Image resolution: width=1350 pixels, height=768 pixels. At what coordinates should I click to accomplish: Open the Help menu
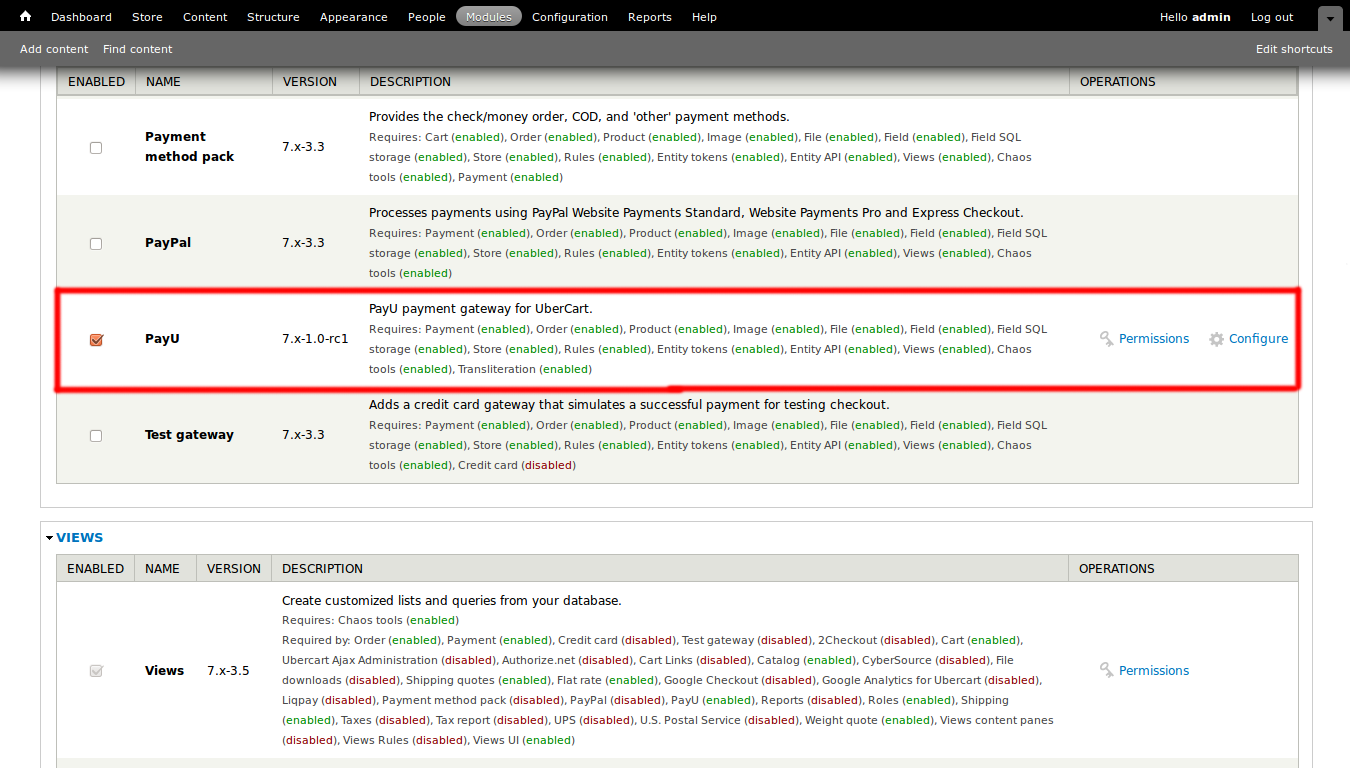click(704, 17)
